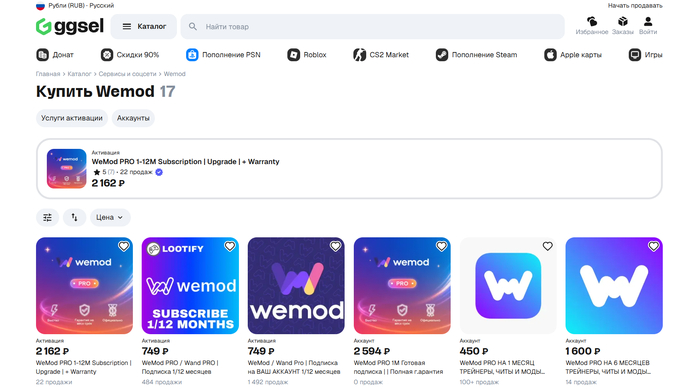Go to Главная breadcrumb
The image size is (700, 389).
pyautogui.click(x=48, y=74)
